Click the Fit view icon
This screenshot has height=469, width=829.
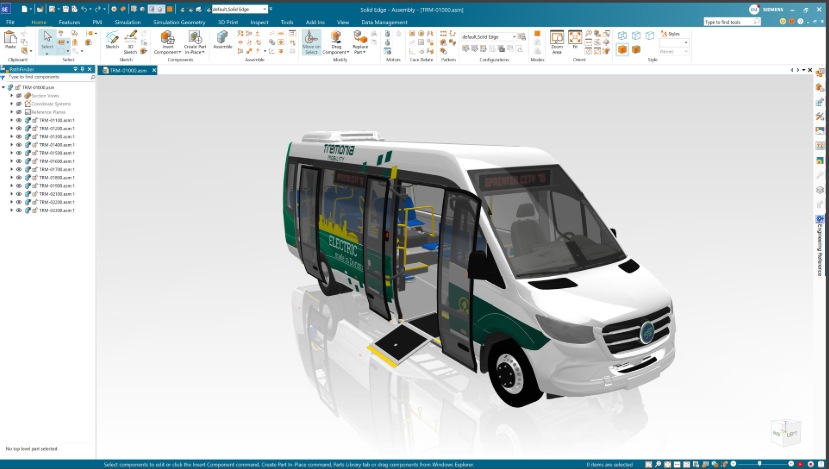(575, 38)
